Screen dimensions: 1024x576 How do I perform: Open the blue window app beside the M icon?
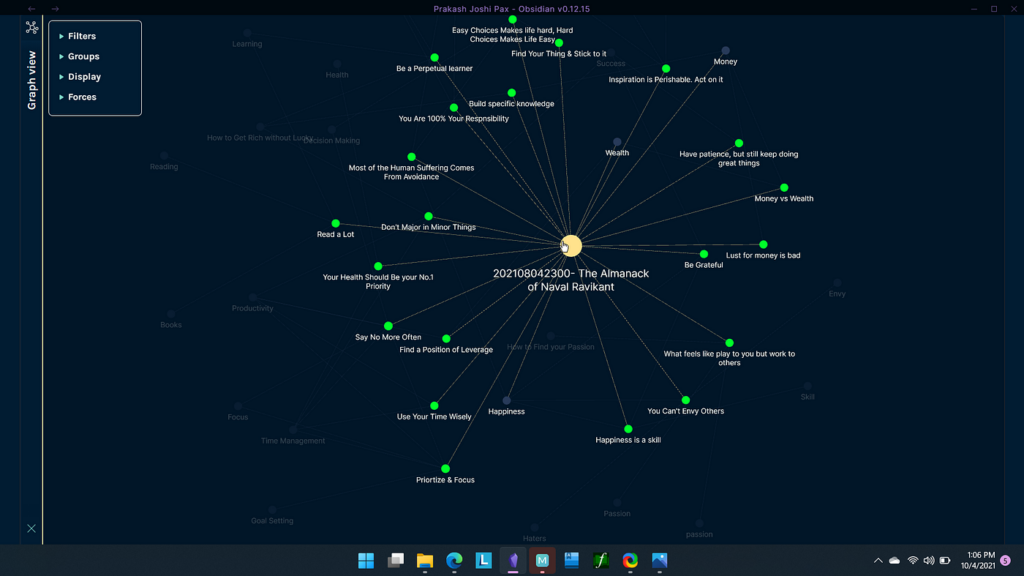pos(571,560)
